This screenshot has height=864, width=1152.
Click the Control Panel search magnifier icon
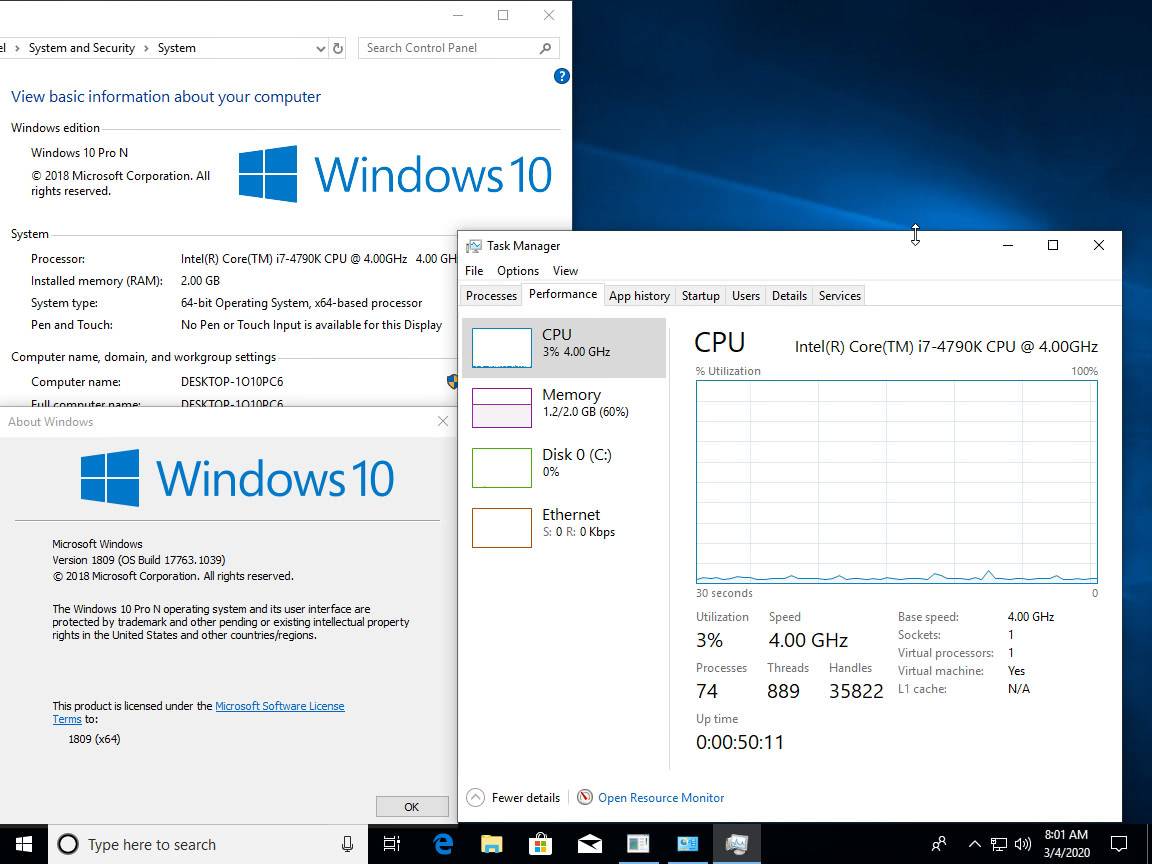pos(545,48)
